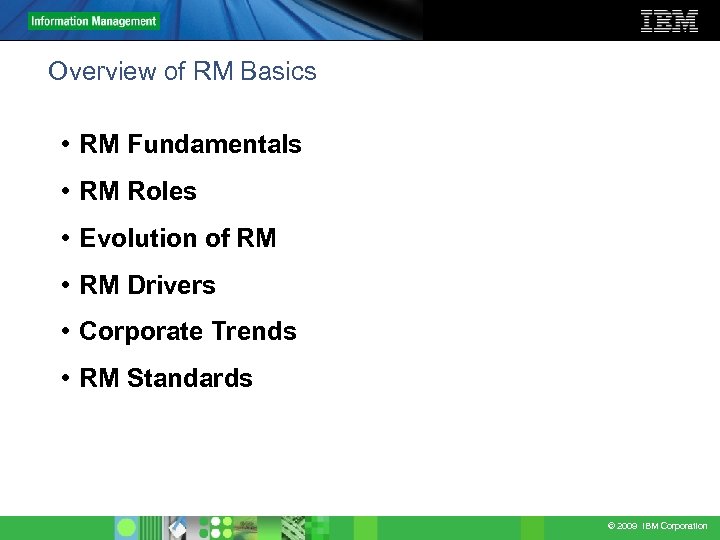720x540 pixels.
Task: Click the © 2009 IBM Corporation footer text
Action: pos(657,526)
